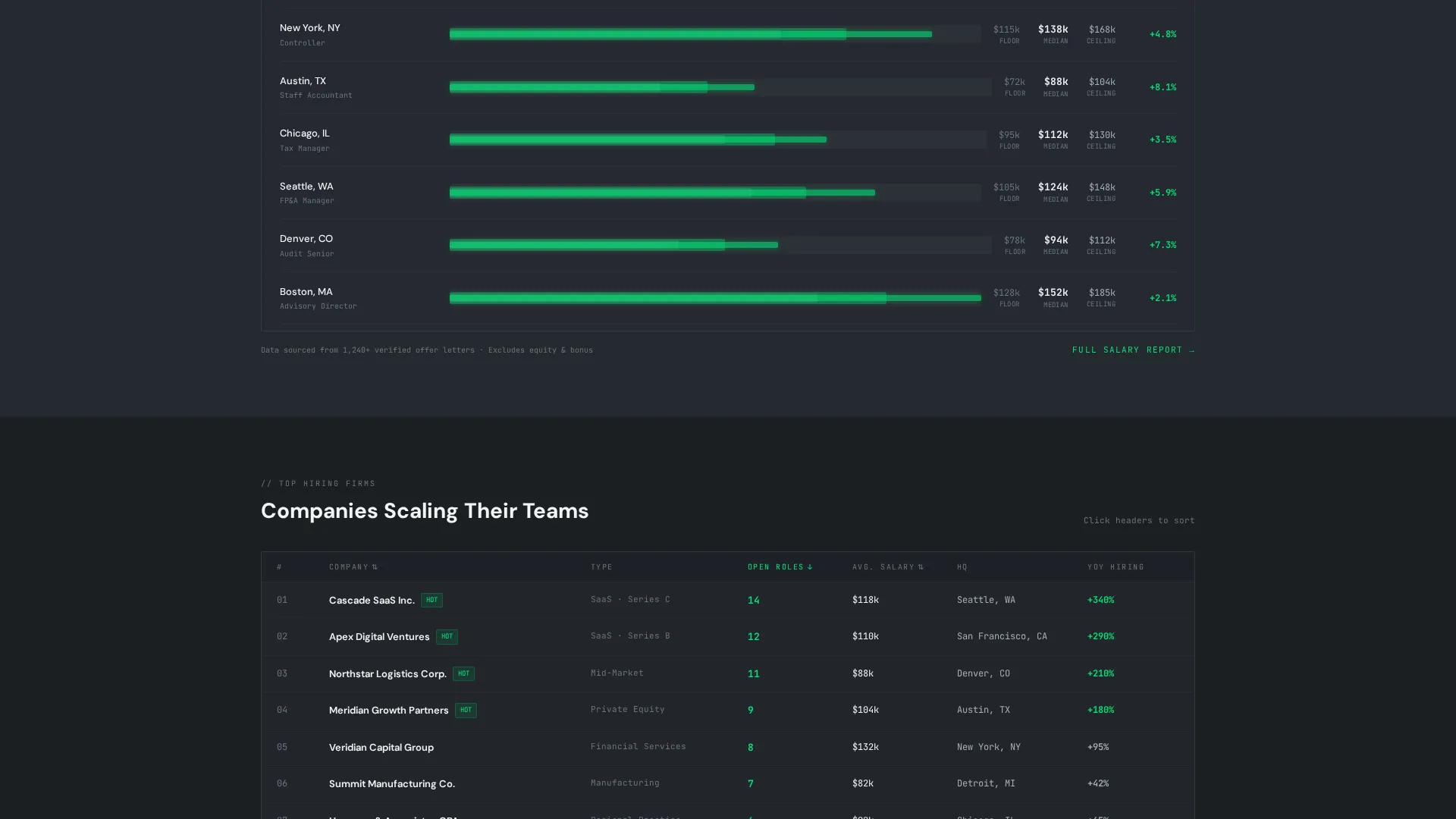This screenshot has width=1456, height=819.
Task: Click the $118k average salary cell
Action: (x=865, y=600)
